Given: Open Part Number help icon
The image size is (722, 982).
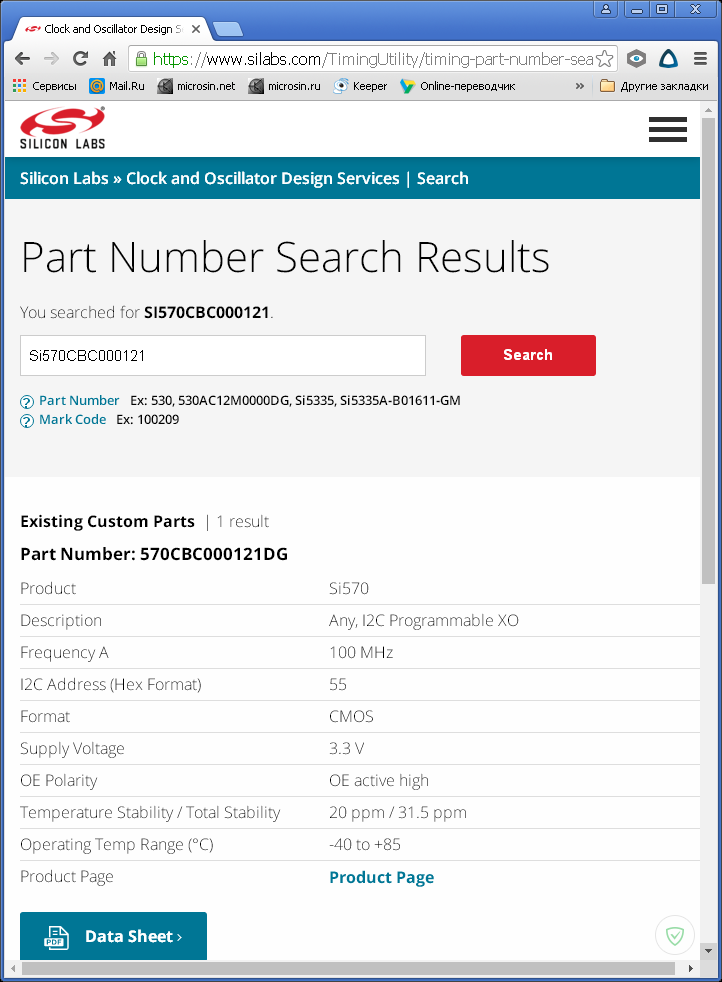Looking at the screenshot, I should click(x=27, y=401).
